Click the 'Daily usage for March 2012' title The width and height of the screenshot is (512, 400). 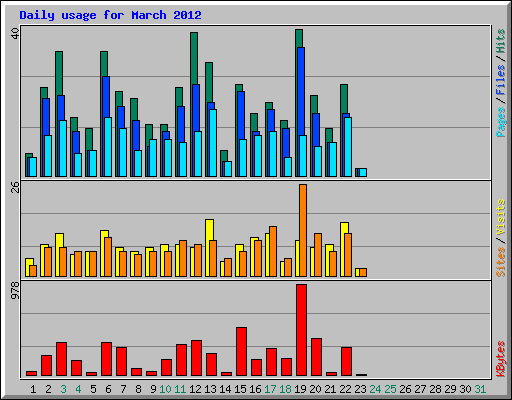(x=110, y=15)
